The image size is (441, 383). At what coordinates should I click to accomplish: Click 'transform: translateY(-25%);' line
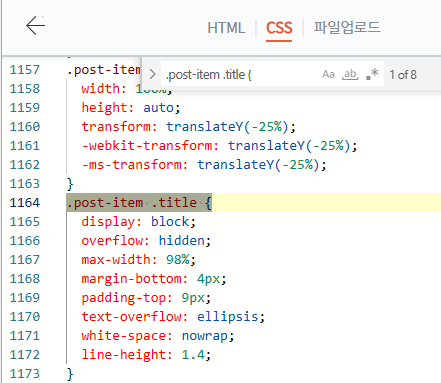188,127
